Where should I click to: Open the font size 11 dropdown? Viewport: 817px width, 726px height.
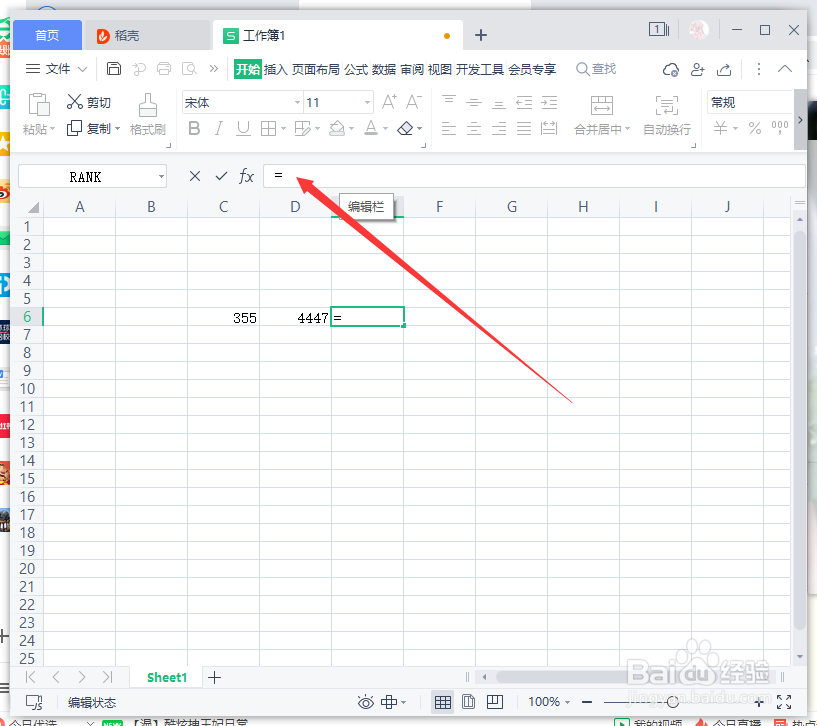[x=367, y=103]
